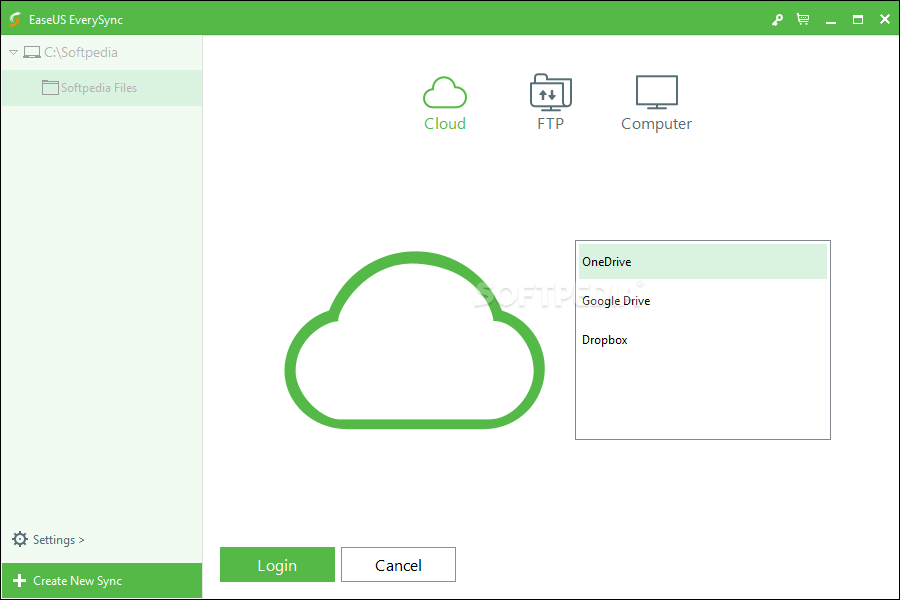
Task: Switch to the Cloud tab label
Action: (445, 123)
